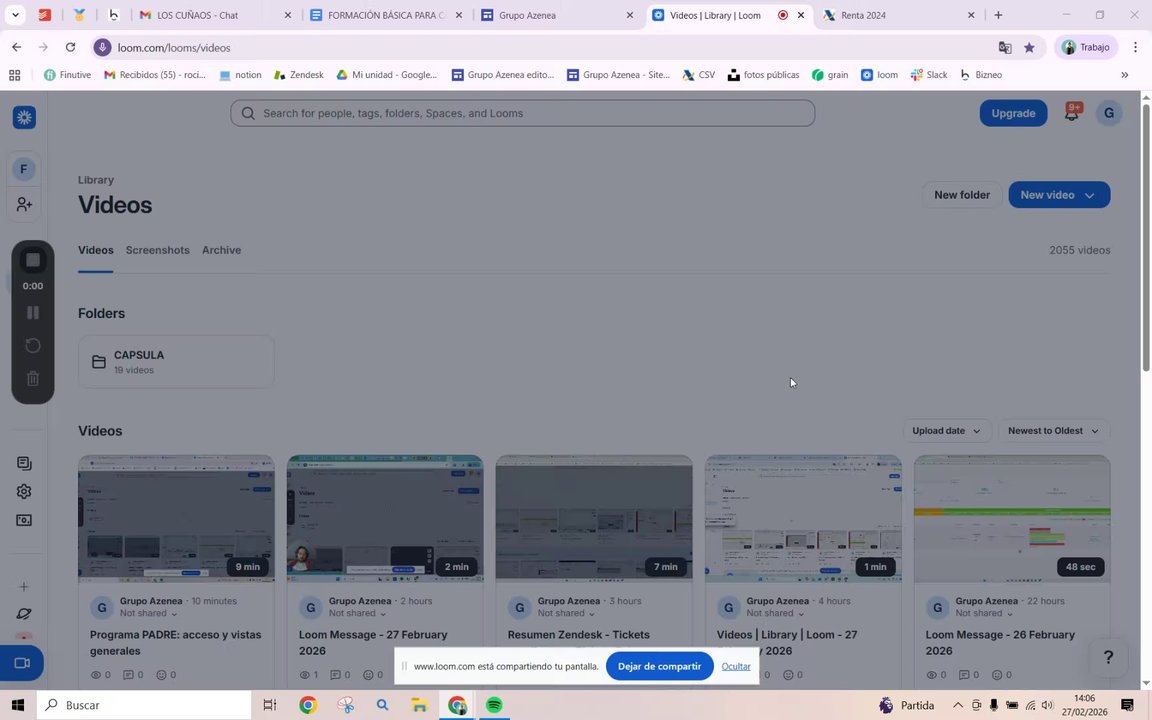Open the notifications bell

point(1072,113)
